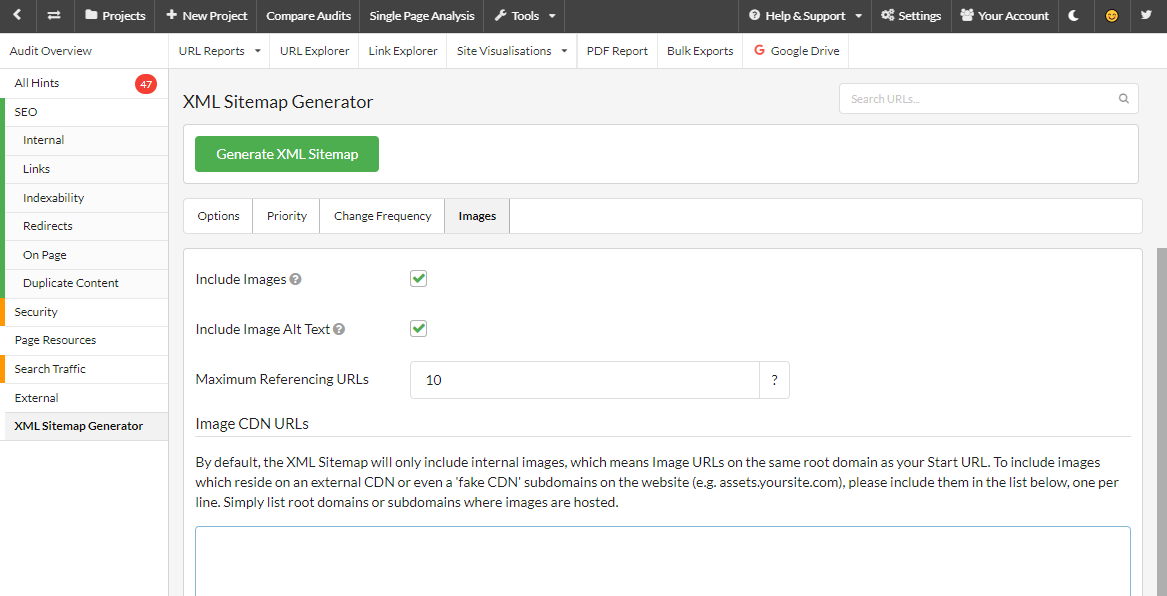1167x596 pixels.
Task: Open Duplicate Content sidebar item
Action: [86, 283]
